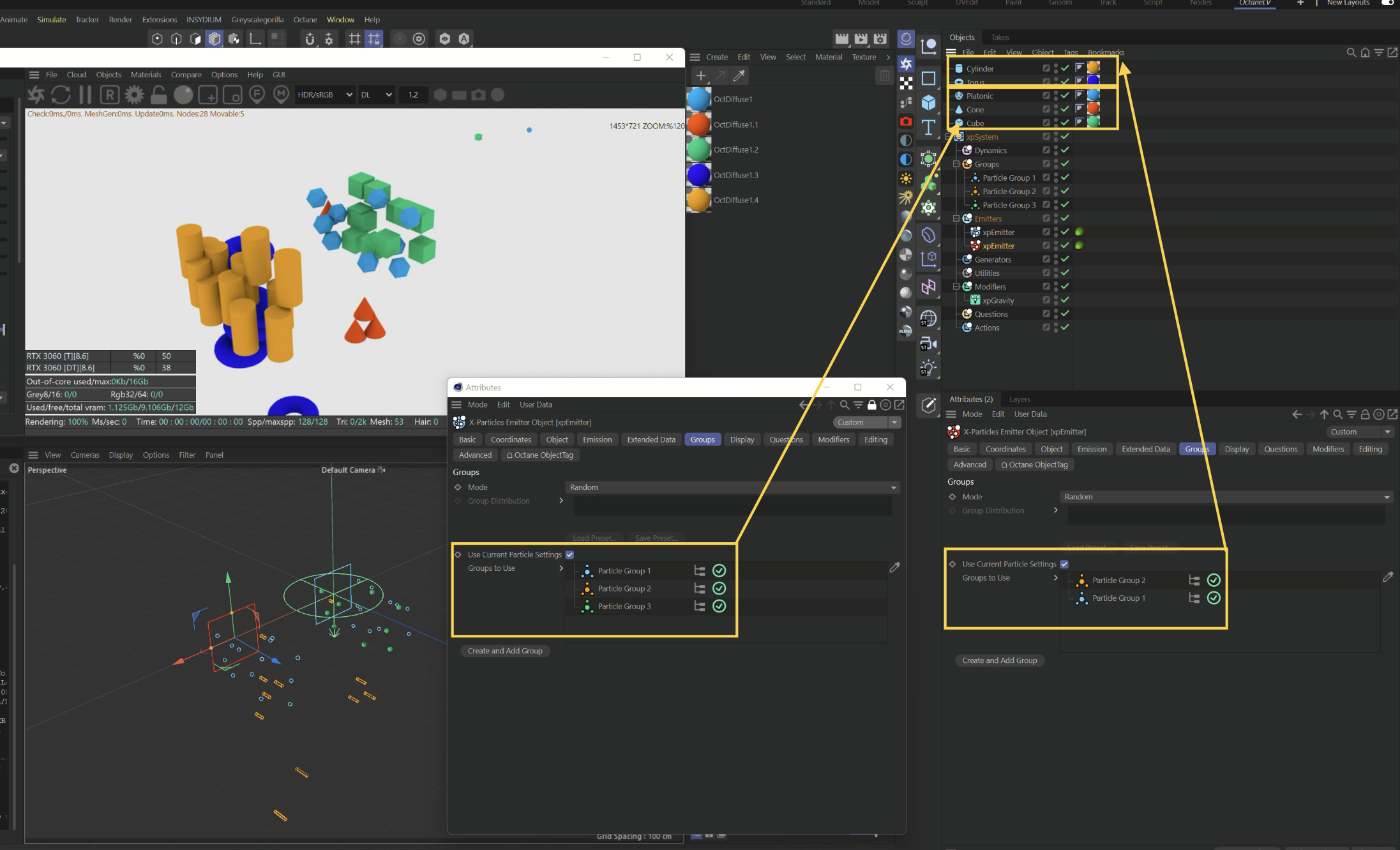Toggle enable checkmark for Particle Group 3
Image resolution: width=1400 pixels, height=850 pixels.
tap(719, 606)
